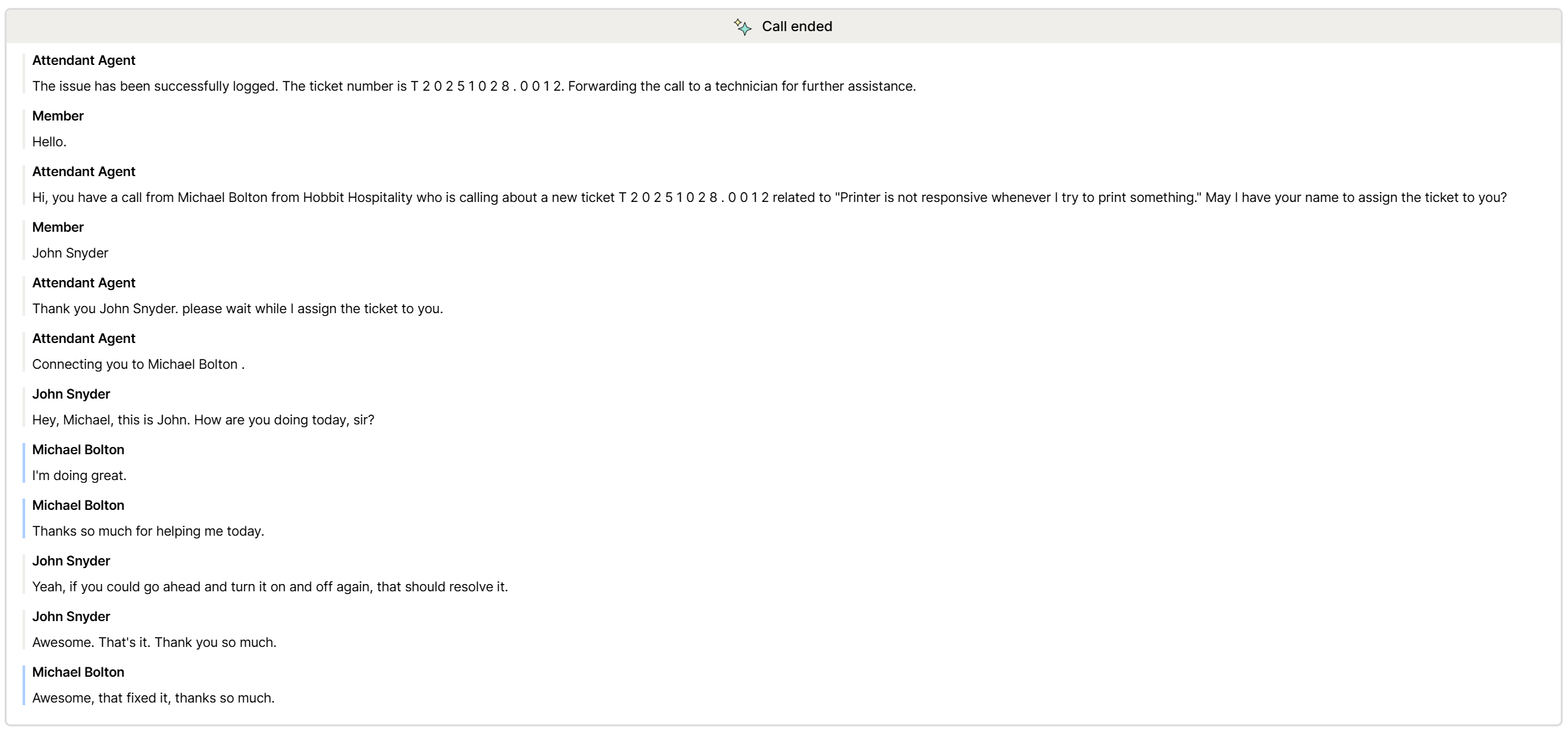Click "Thanks so much for helping me today"
1568x731 pixels.
[148, 531]
